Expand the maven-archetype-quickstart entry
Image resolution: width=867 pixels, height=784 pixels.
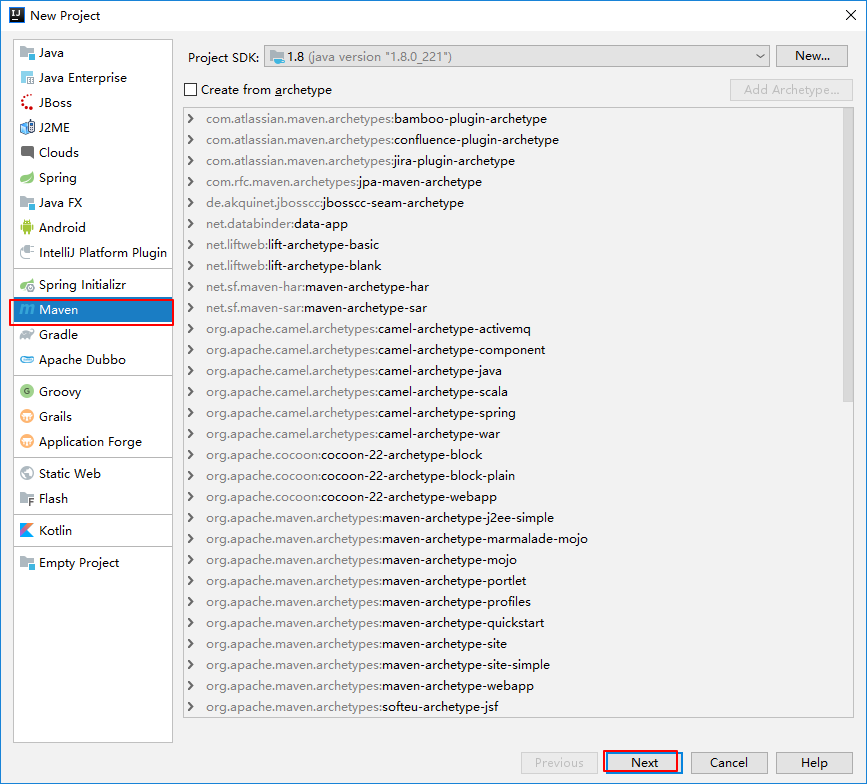pos(191,622)
